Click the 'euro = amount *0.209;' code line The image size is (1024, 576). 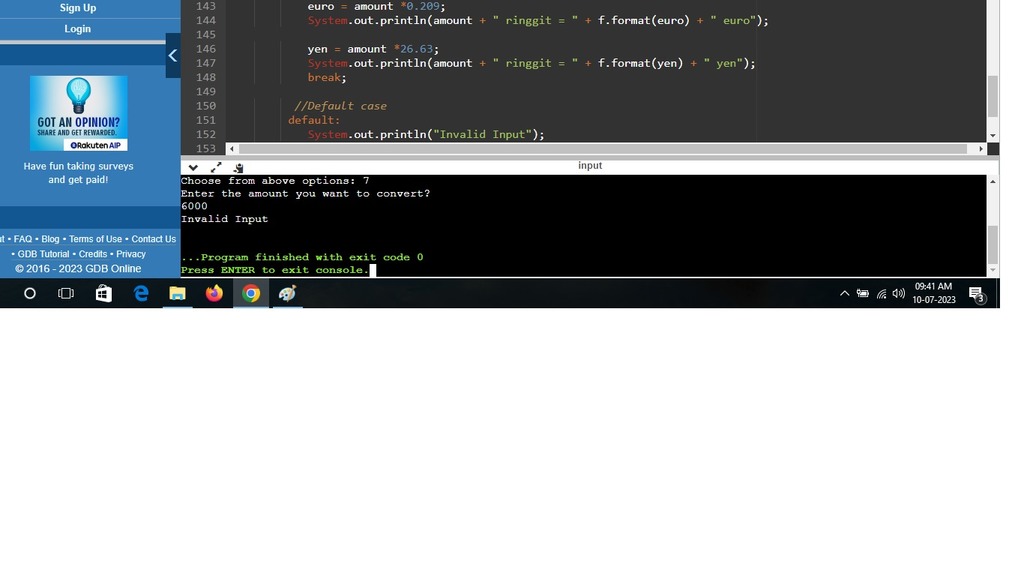coord(377,7)
